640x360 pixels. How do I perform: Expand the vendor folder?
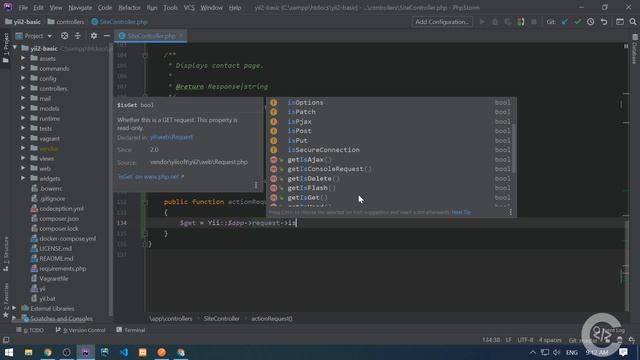point(23,148)
